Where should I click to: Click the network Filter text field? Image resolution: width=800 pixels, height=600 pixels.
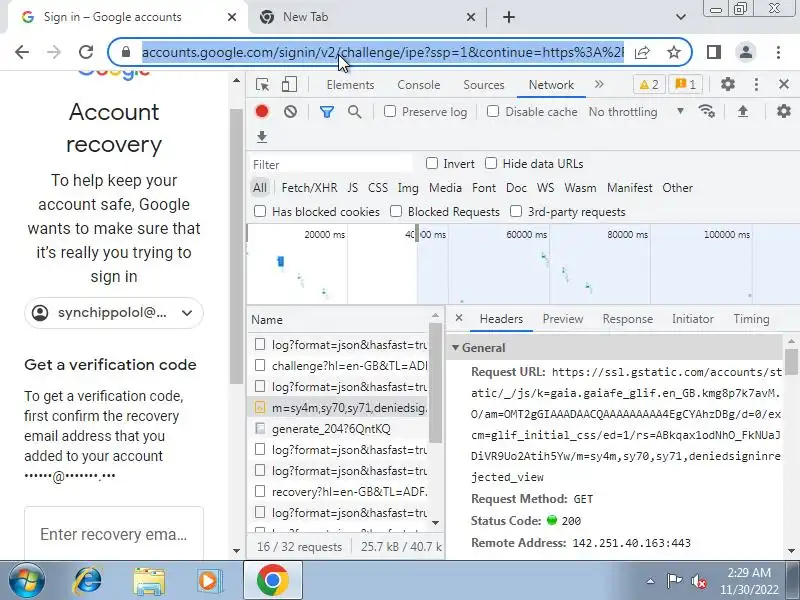tap(332, 164)
